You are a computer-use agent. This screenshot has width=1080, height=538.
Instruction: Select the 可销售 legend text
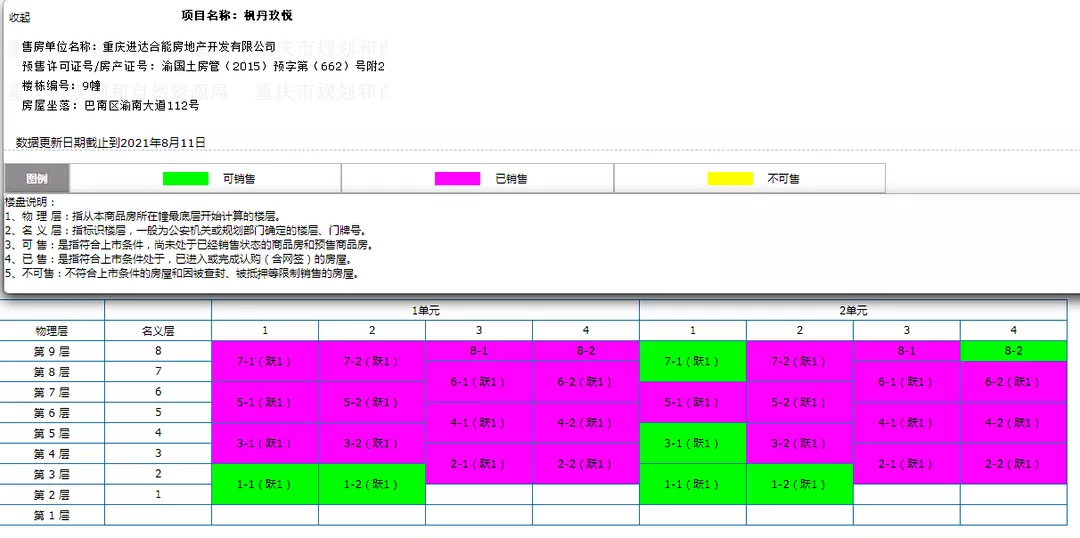[x=239, y=178]
